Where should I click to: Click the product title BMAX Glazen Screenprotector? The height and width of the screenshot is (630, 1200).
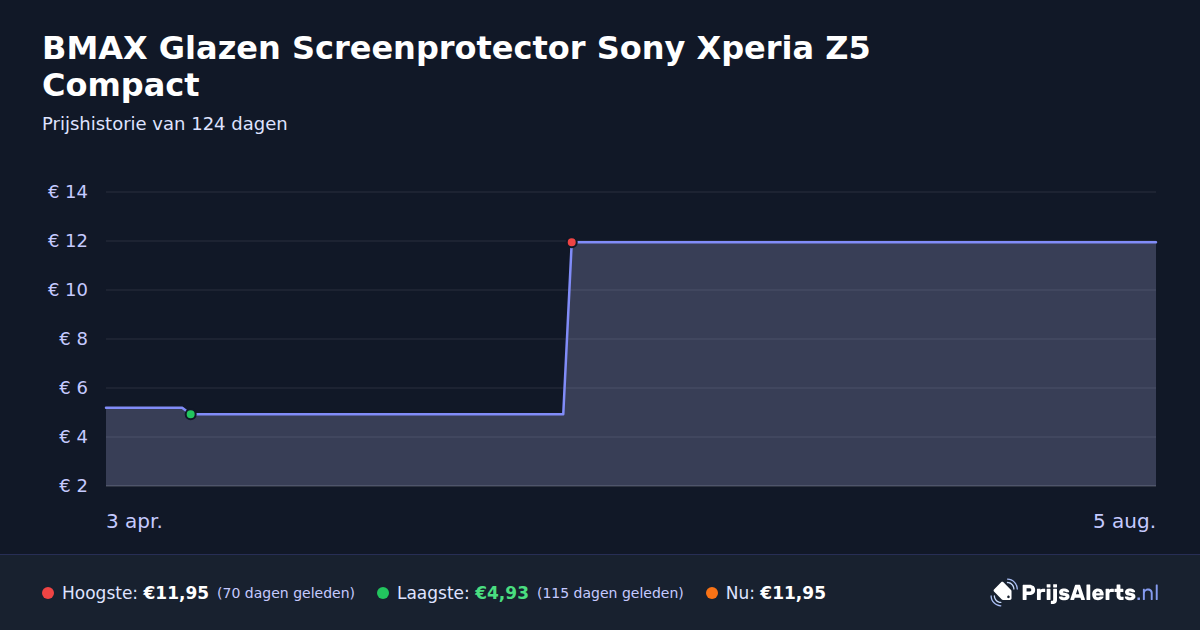456,66
